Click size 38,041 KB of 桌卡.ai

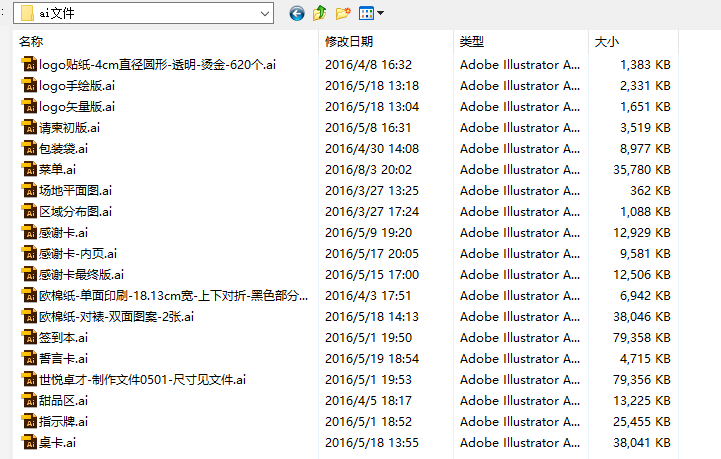641,442
